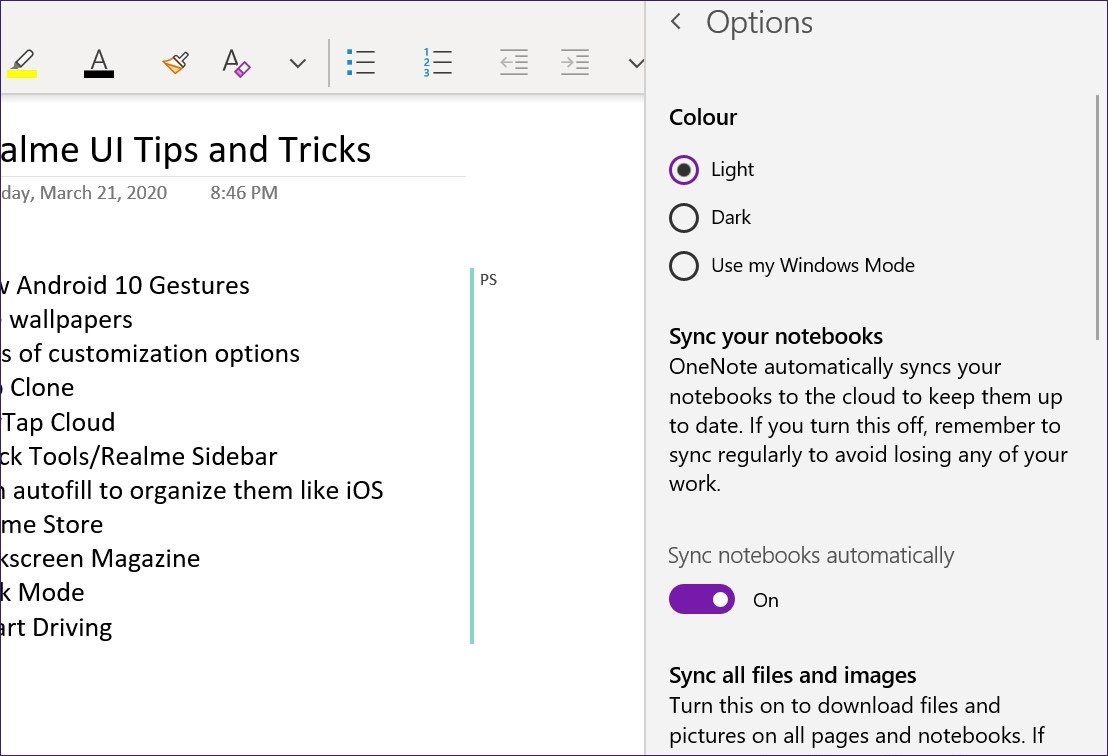The height and width of the screenshot is (756, 1108).
Task: Expand the paragraph options chevron
Action: (636, 64)
